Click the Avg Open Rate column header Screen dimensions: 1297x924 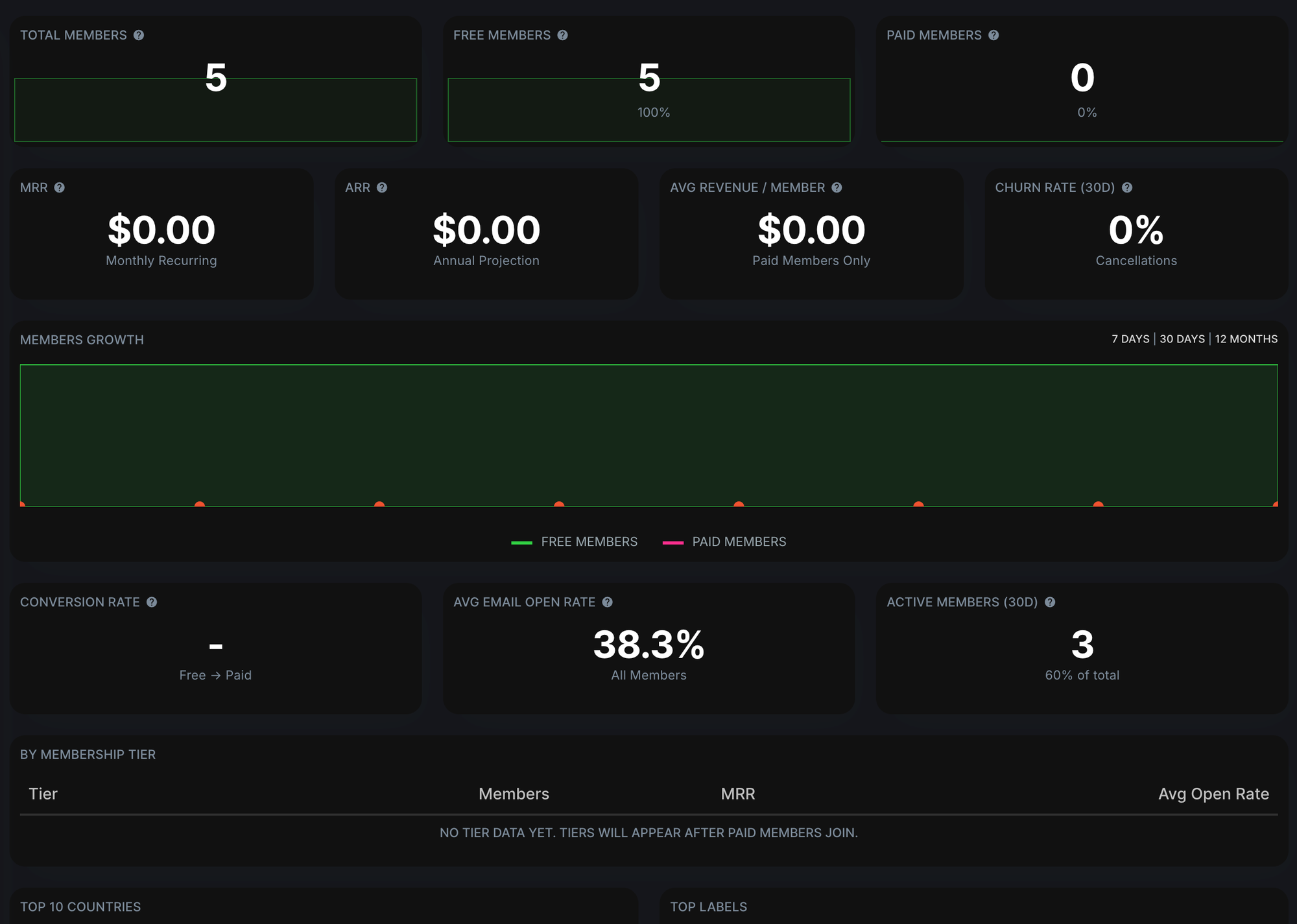1213,794
